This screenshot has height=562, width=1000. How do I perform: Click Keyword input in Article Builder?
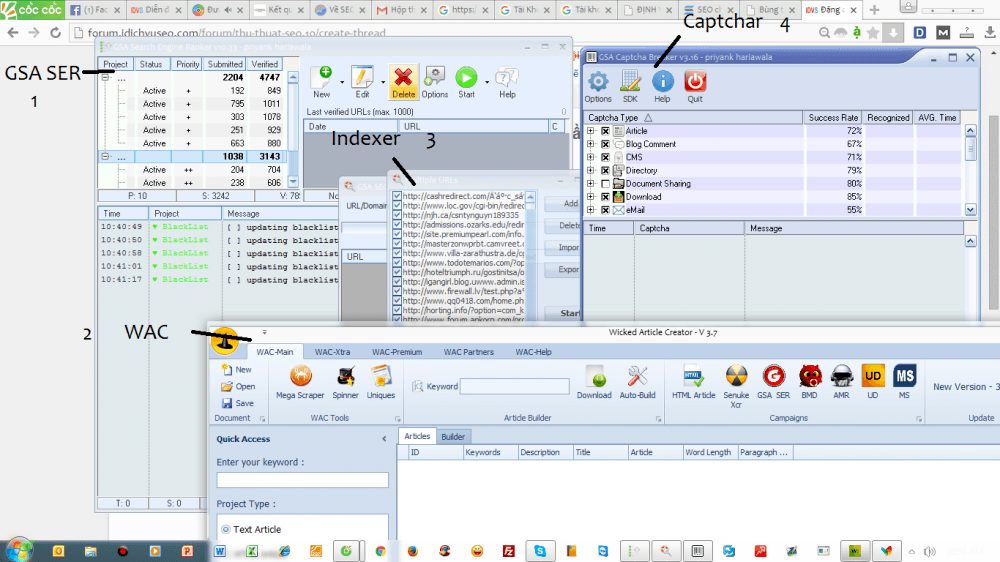[x=515, y=386]
